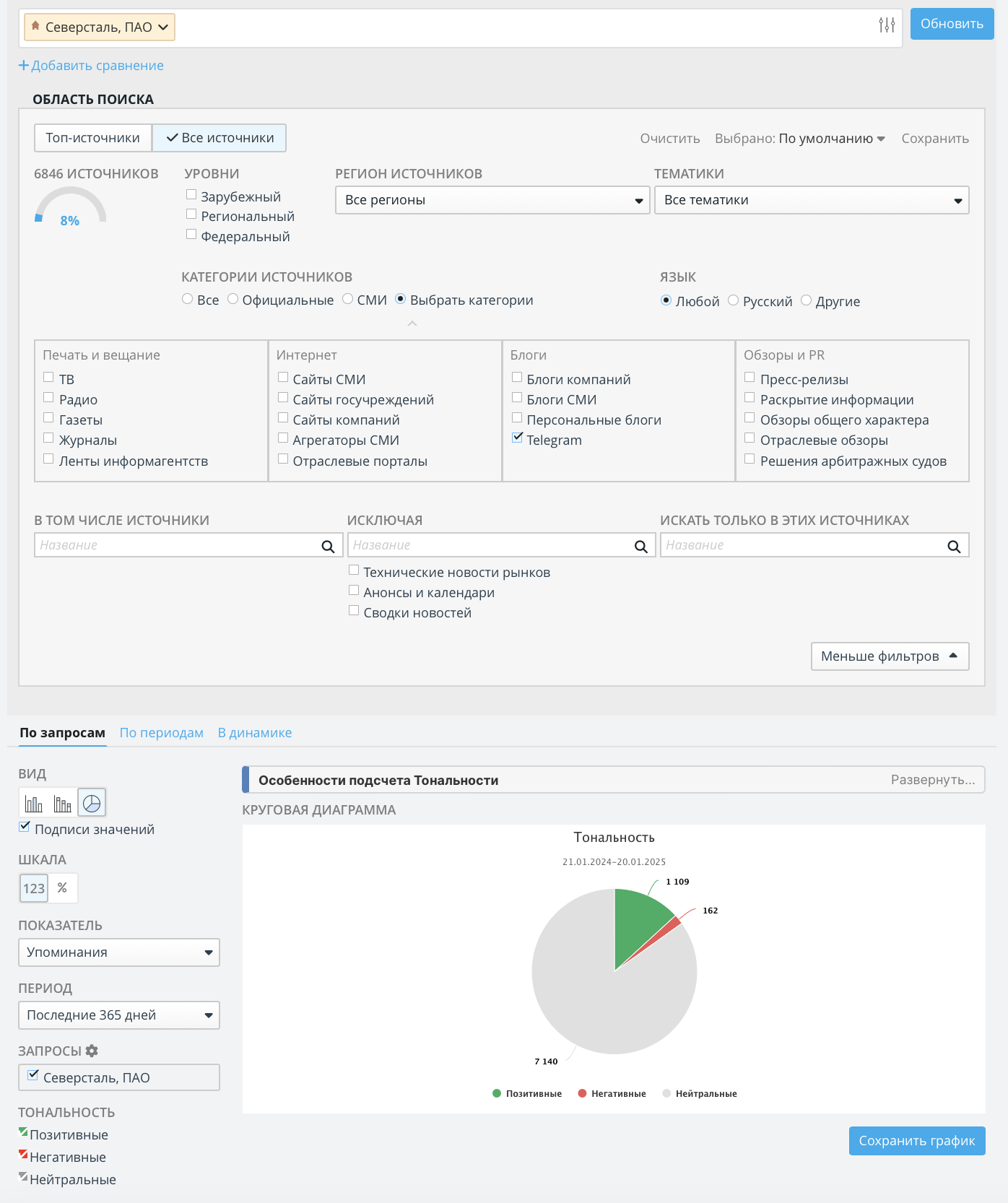Check Технические новости рынков exclusion
This screenshot has height=1203, width=1008.
pos(354,570)
